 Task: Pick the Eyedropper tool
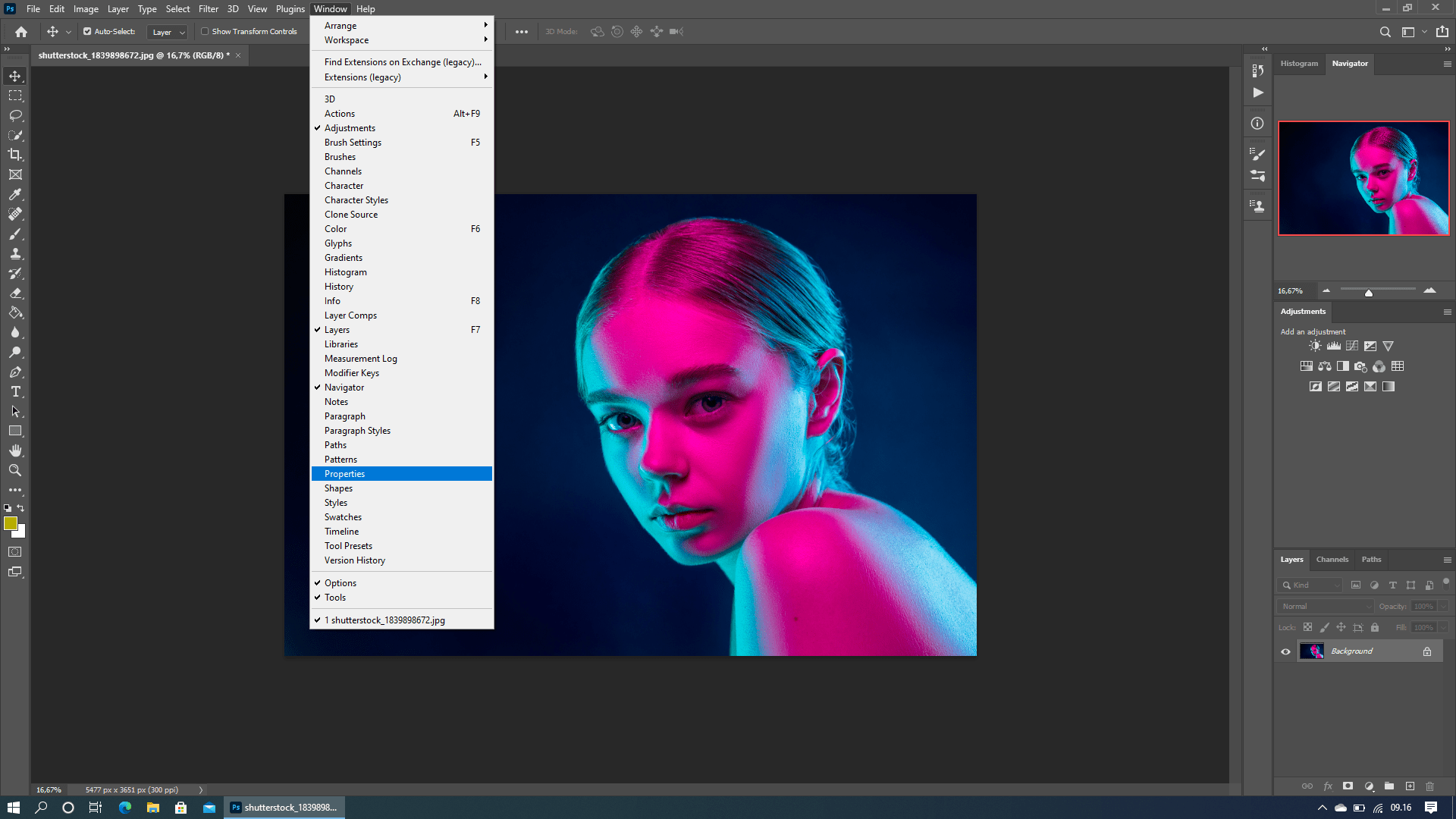pos(15,194)
